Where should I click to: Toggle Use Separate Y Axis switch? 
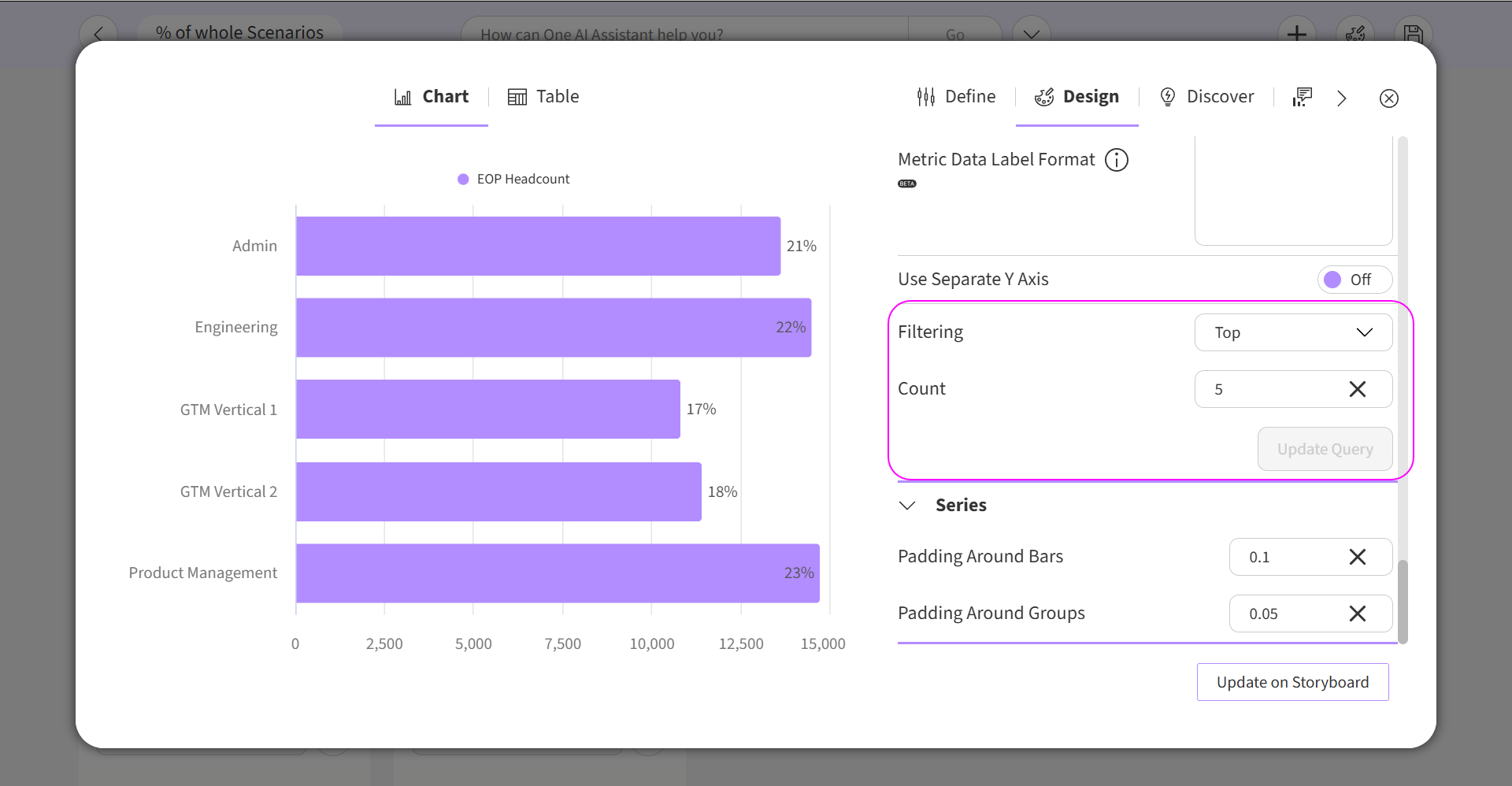click(x=1354, y=280)
